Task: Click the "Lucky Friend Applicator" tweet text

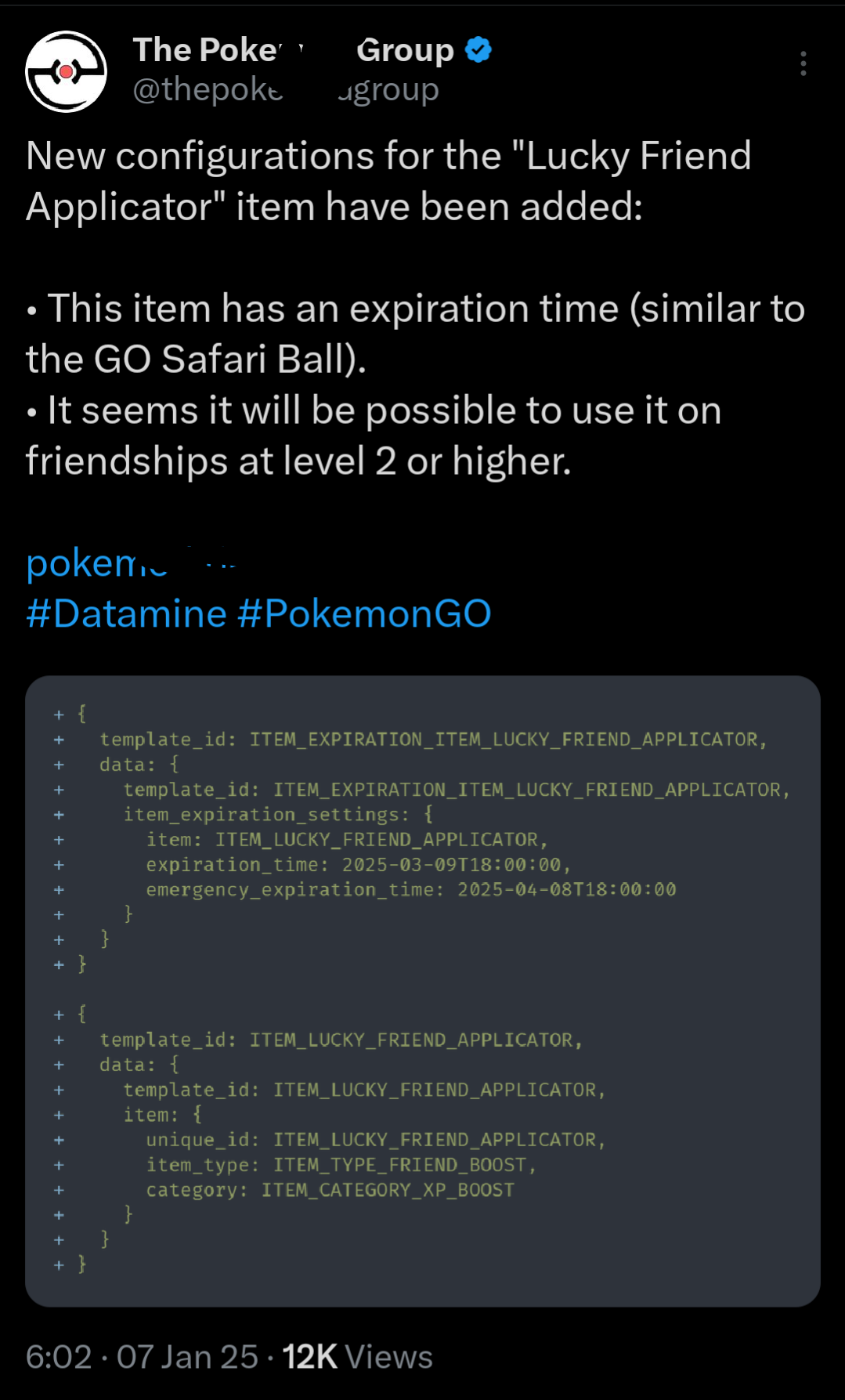Action: pyautogui.click(x=389, y=181)
